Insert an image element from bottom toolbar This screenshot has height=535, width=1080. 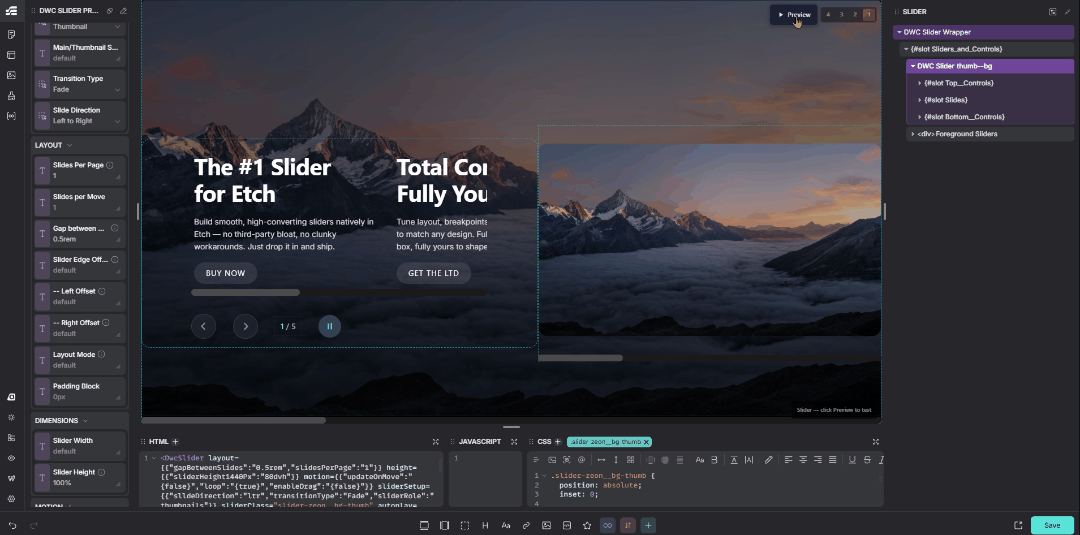(546, 525)
